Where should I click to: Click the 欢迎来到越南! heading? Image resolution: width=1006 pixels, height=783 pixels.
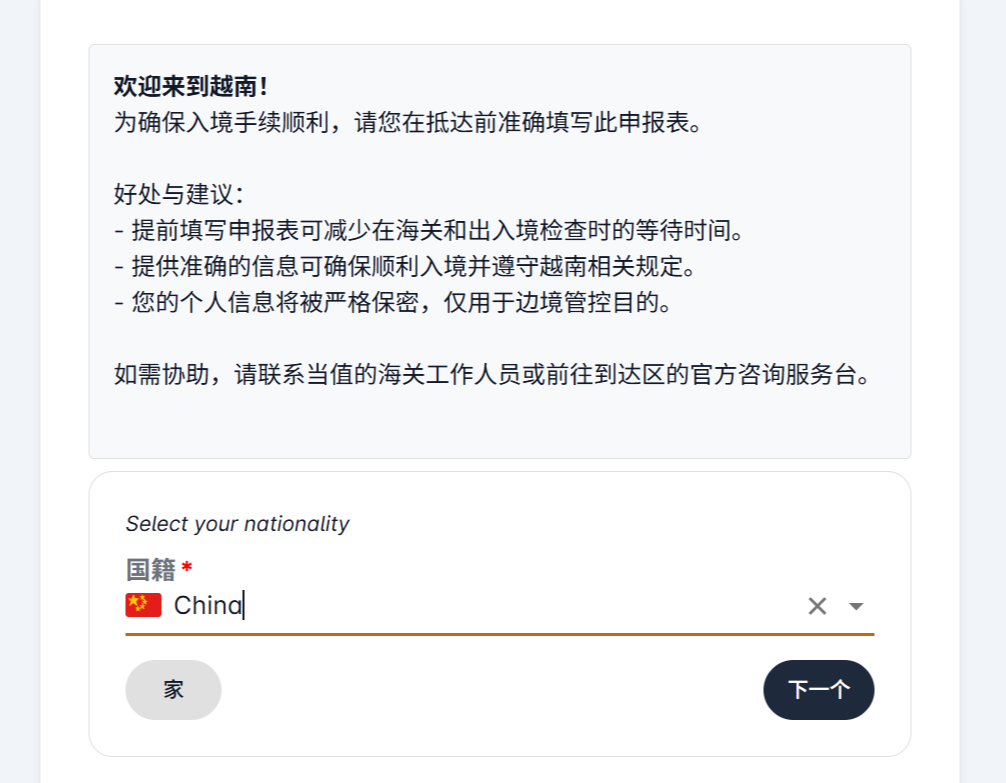pos(191,87)
